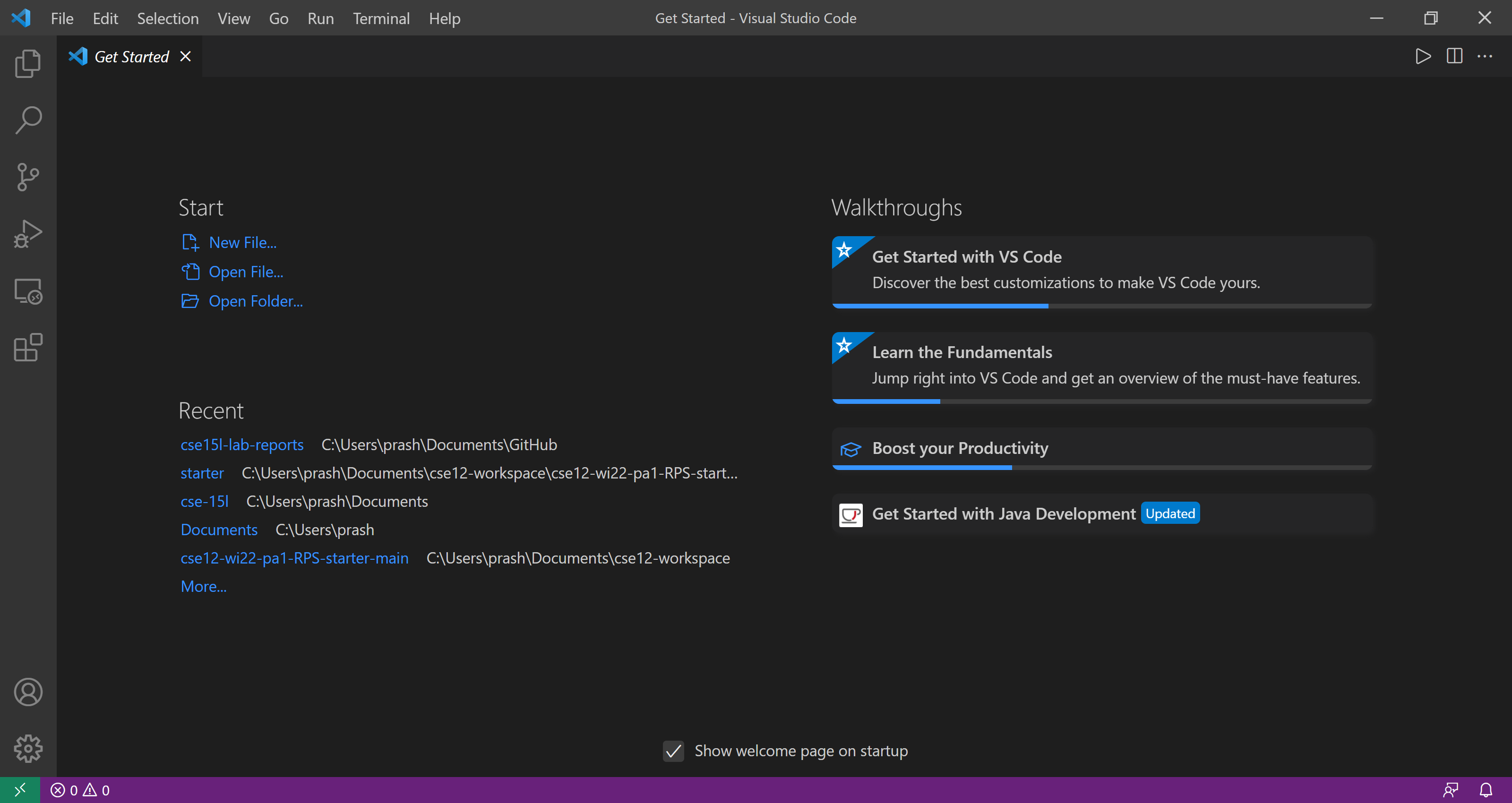The width and height of the screenshot is (1512, 803).
Task: Open the Manage gear icon
Action: click(27, 748)
